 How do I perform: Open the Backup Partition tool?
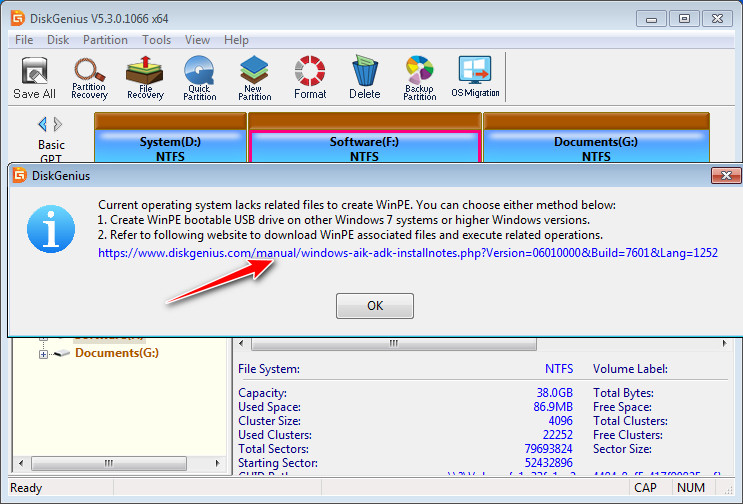point(419,78)
